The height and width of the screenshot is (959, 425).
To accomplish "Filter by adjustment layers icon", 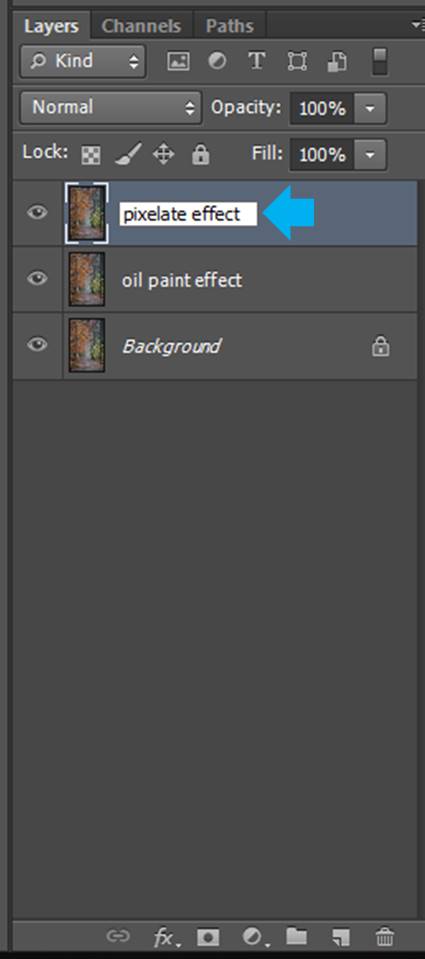I will pyautogui.click(x=216, y=62).
